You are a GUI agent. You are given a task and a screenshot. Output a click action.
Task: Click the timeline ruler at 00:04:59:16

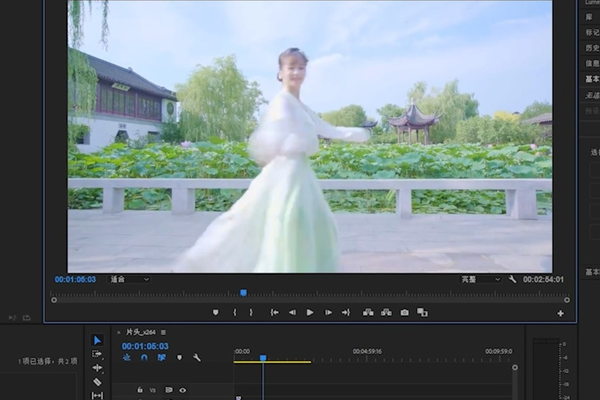tap(367, 351)
